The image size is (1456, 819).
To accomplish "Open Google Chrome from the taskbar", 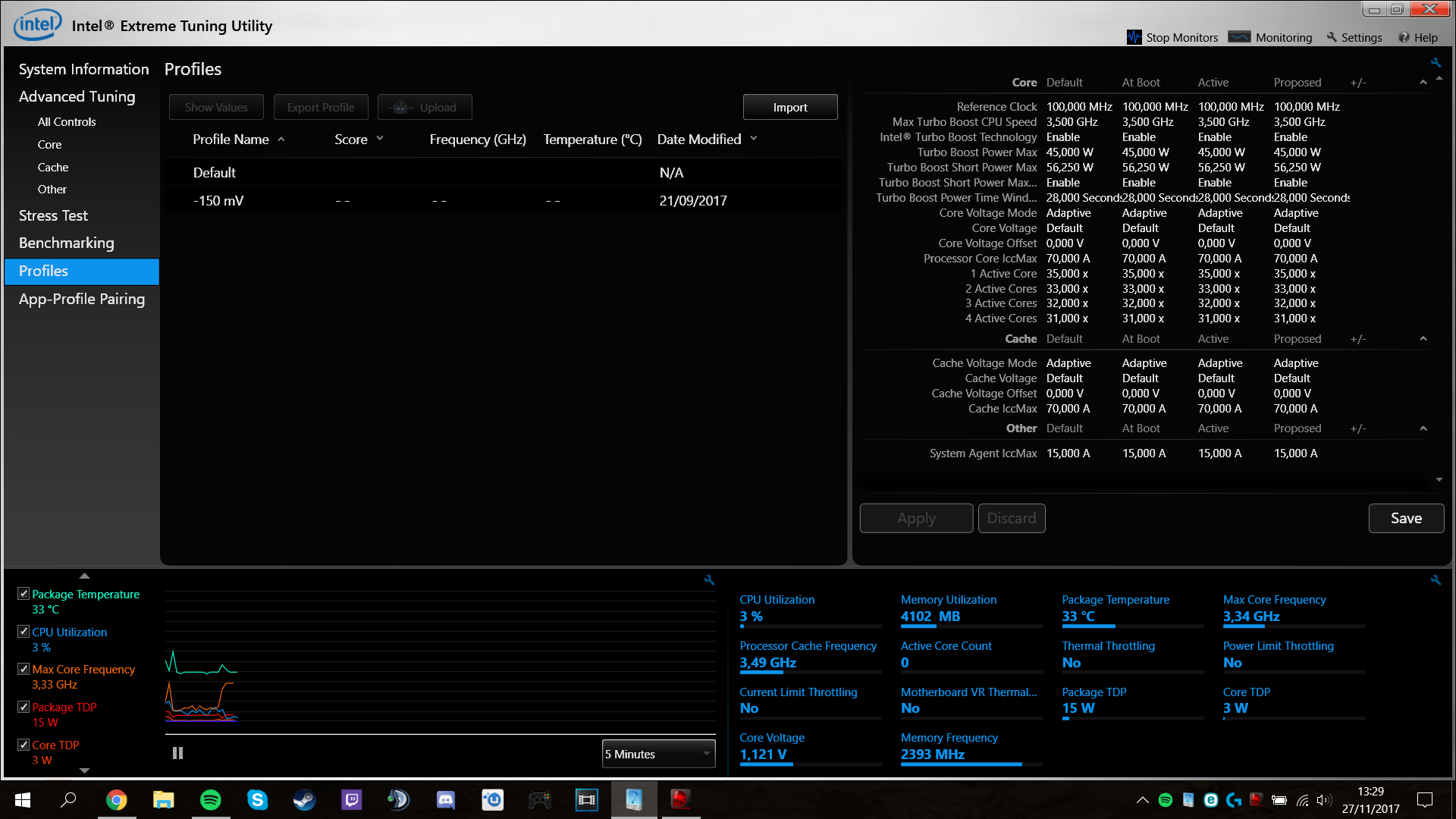I will [x=116, y=799].
